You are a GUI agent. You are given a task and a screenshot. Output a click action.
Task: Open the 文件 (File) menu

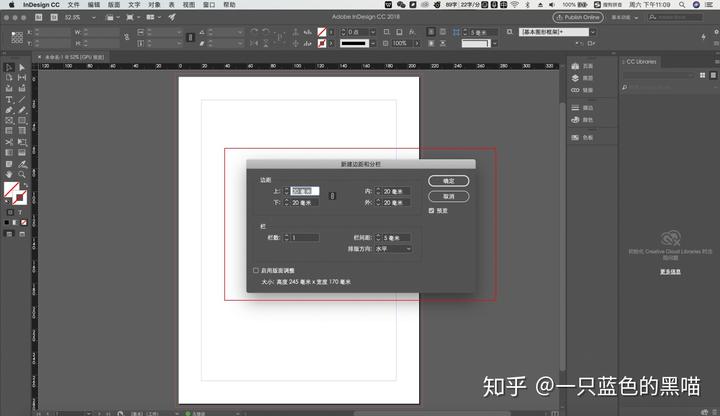(73, 5)
